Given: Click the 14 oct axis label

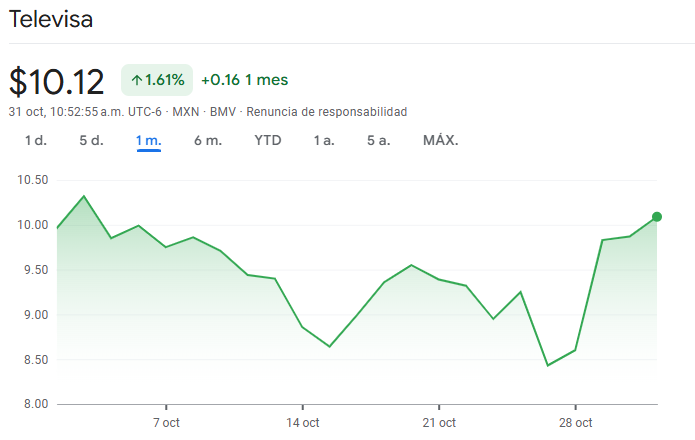Looking at the screenshot, I should coord(303,423).
